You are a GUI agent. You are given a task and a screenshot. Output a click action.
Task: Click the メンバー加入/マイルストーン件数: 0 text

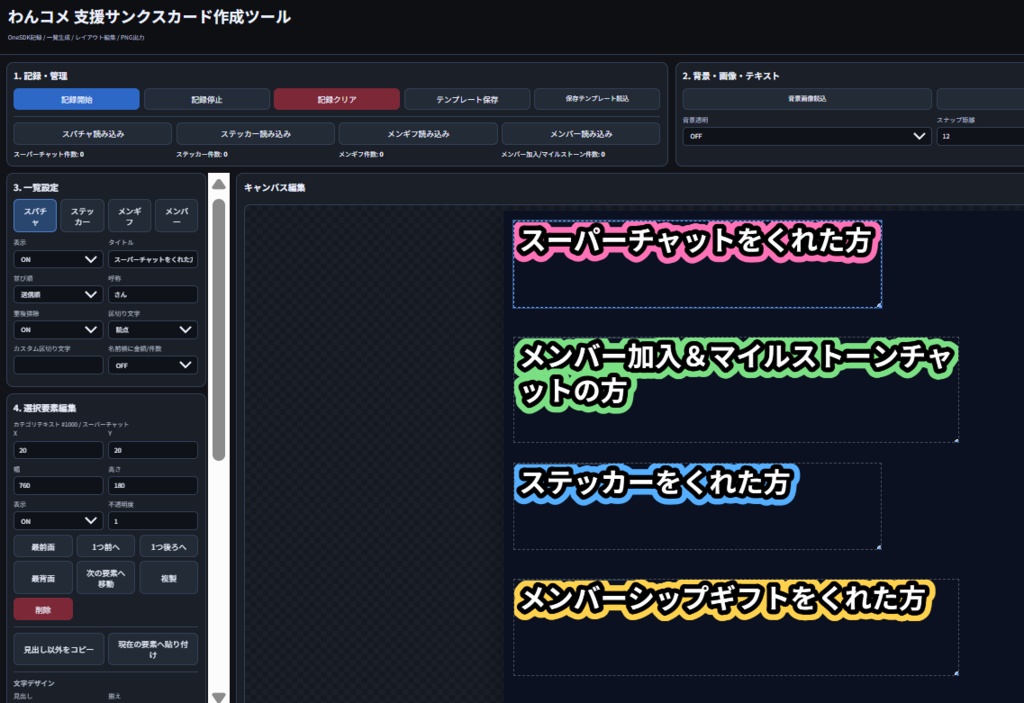tap(553, 155)
